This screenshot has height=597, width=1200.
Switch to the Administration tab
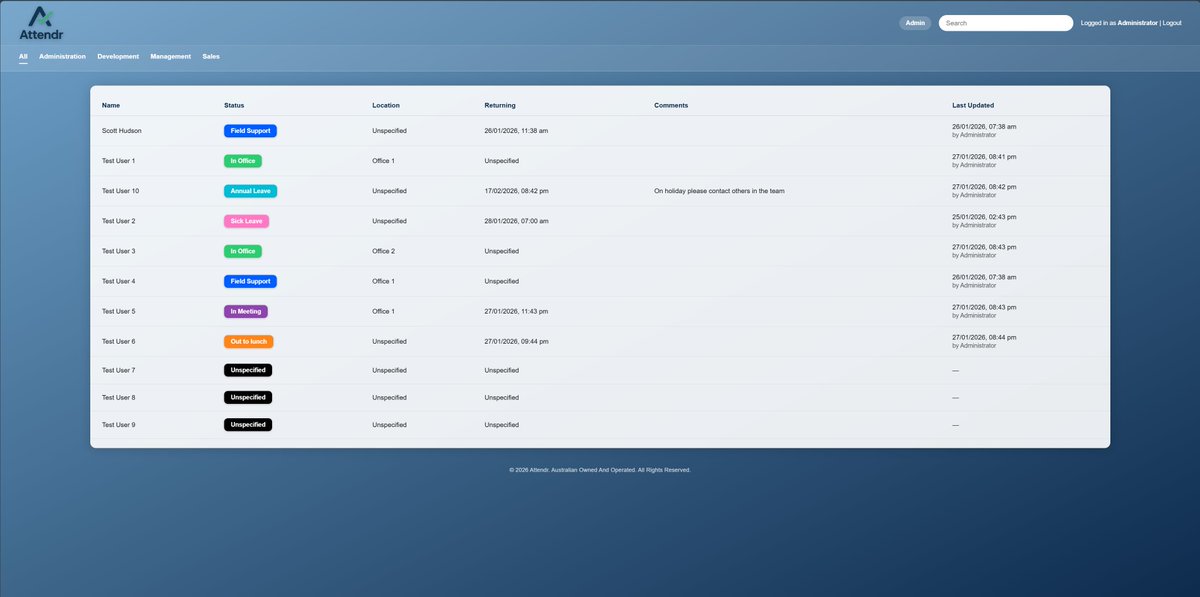click(62, 57)
